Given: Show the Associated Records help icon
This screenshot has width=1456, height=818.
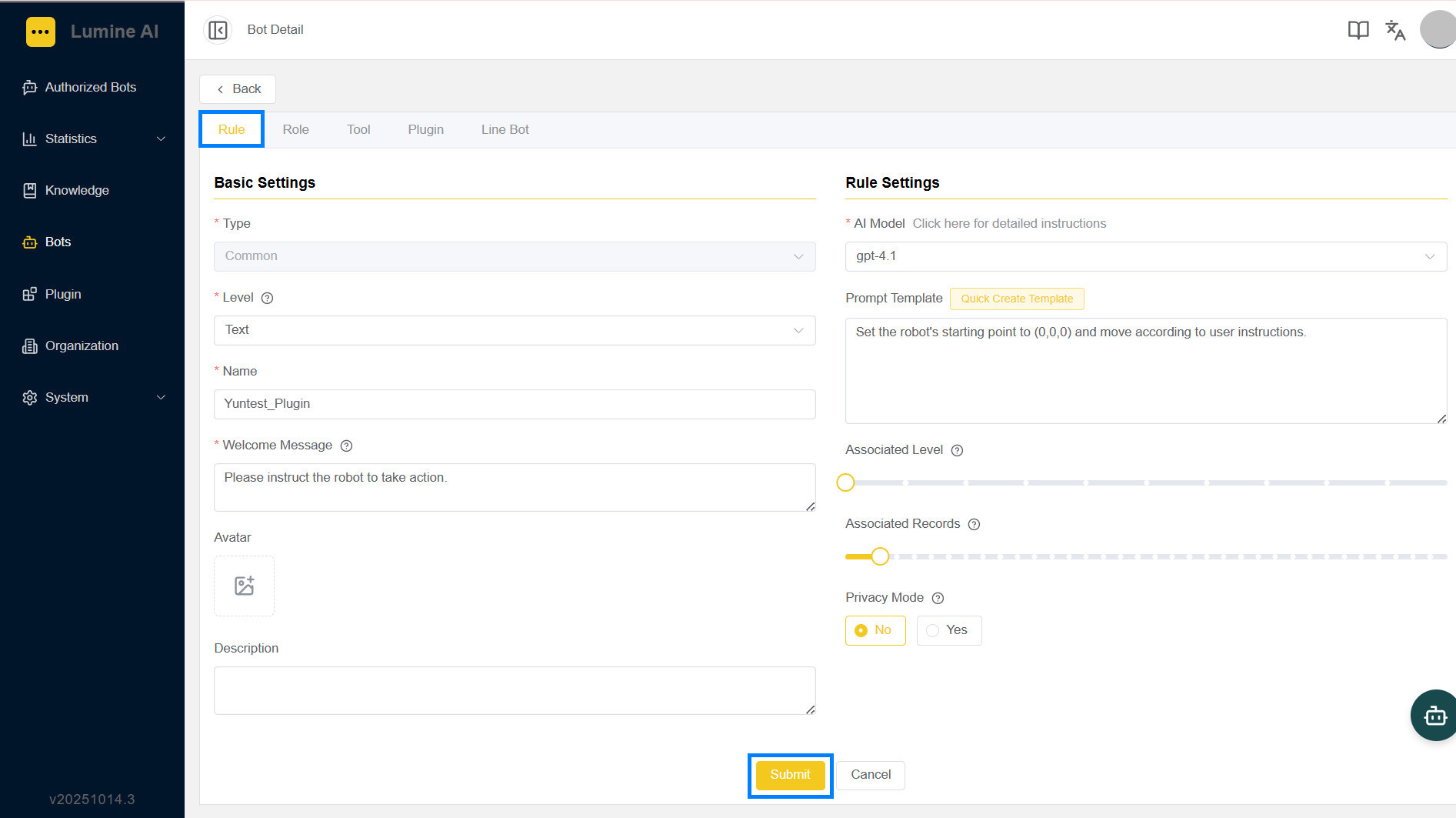Looking at the screenshot, I should point(974,524).
